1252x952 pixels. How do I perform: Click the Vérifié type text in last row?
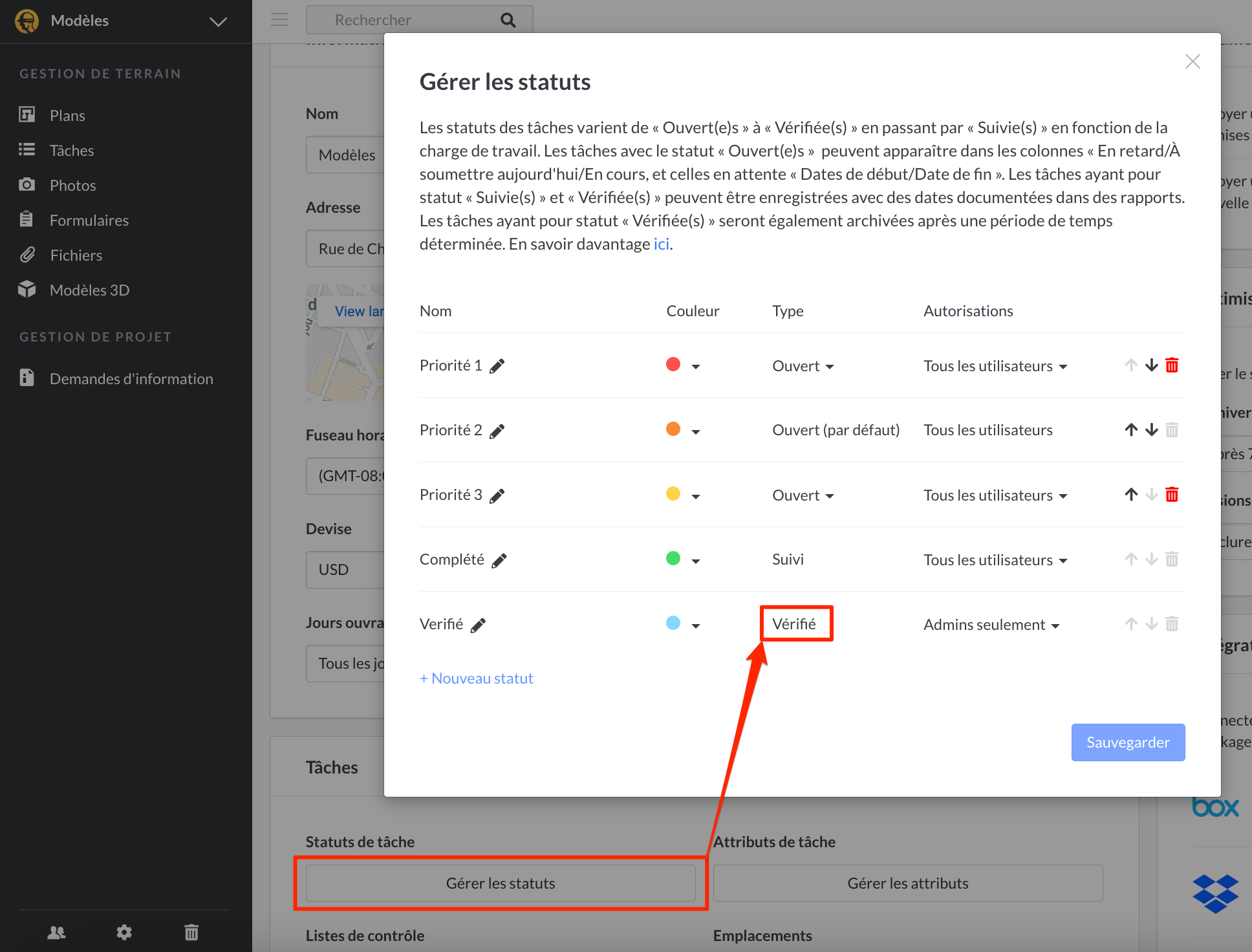pos(794,624)
